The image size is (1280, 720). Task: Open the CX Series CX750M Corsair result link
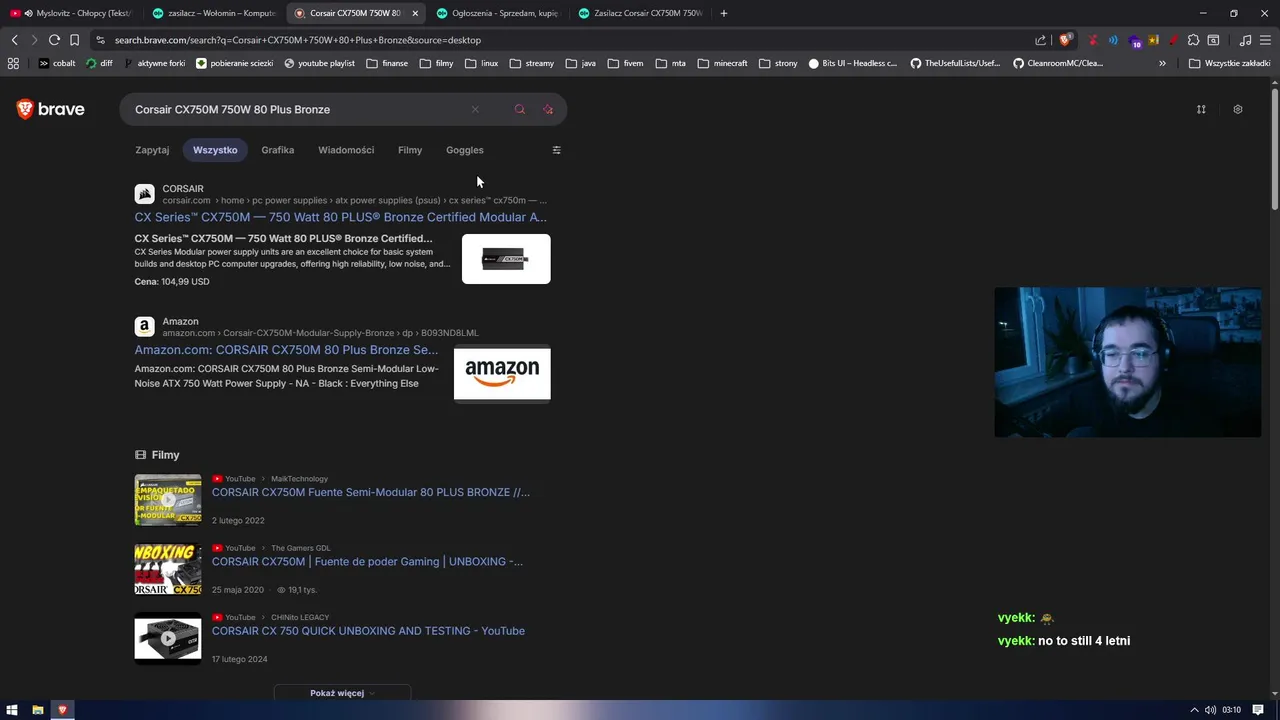point(340,217)
